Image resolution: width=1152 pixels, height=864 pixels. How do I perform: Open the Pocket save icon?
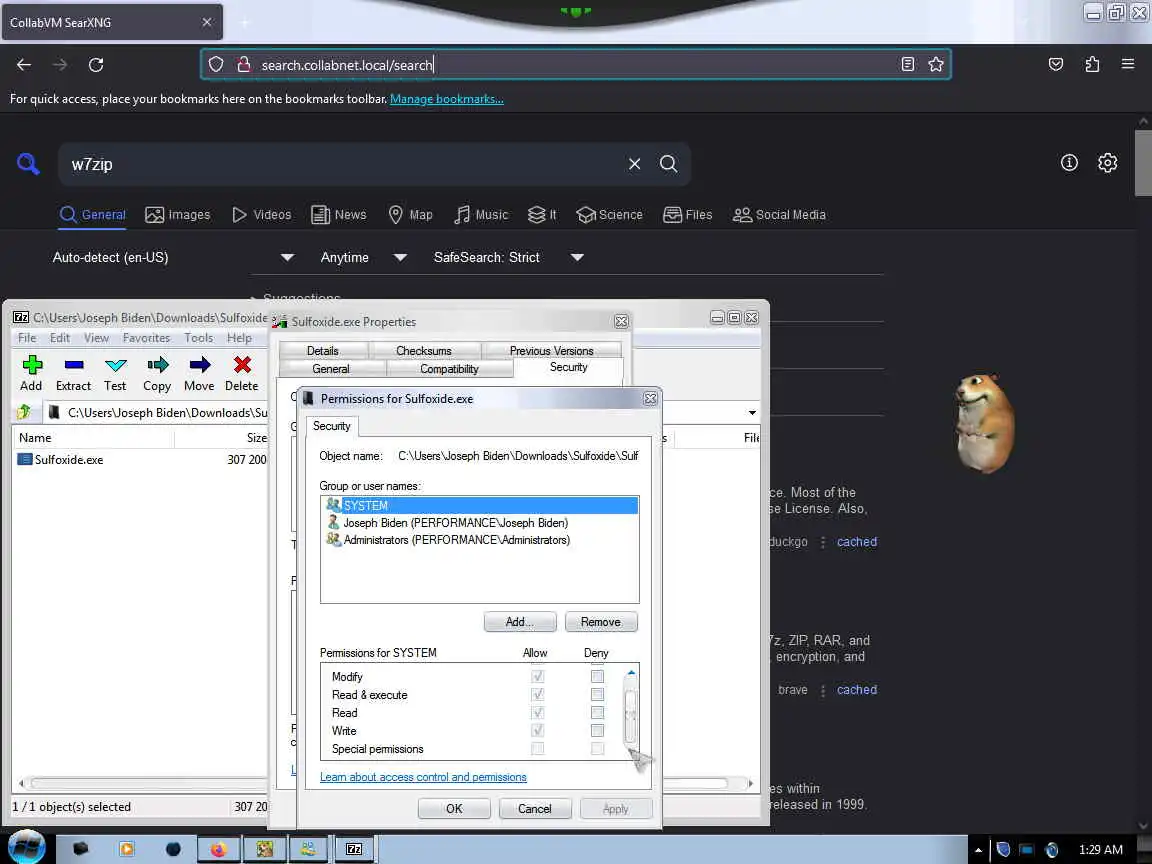click(x=1056, y=65)
